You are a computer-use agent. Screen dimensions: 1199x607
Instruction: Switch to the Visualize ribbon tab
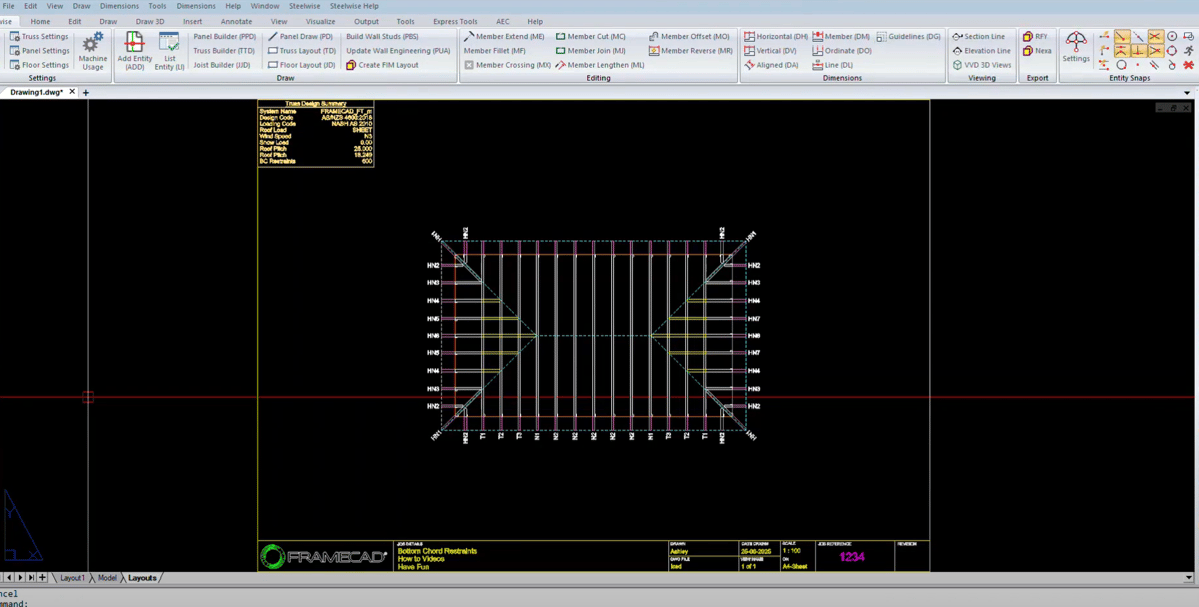point(320,21)
